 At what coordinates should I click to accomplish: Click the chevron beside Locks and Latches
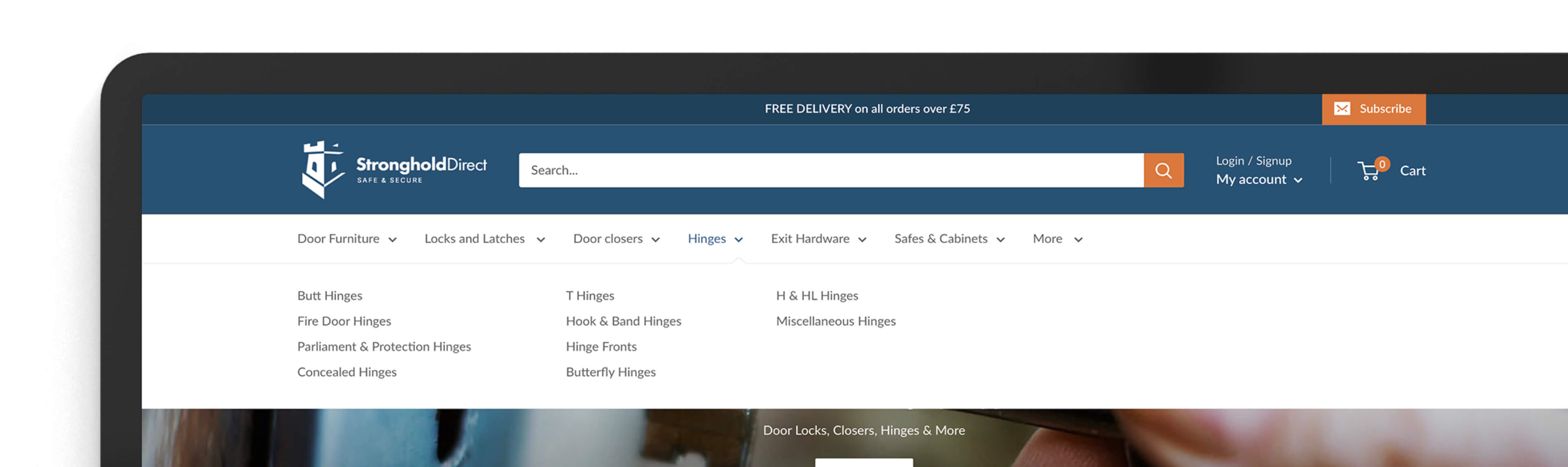[x=541, y=240]
